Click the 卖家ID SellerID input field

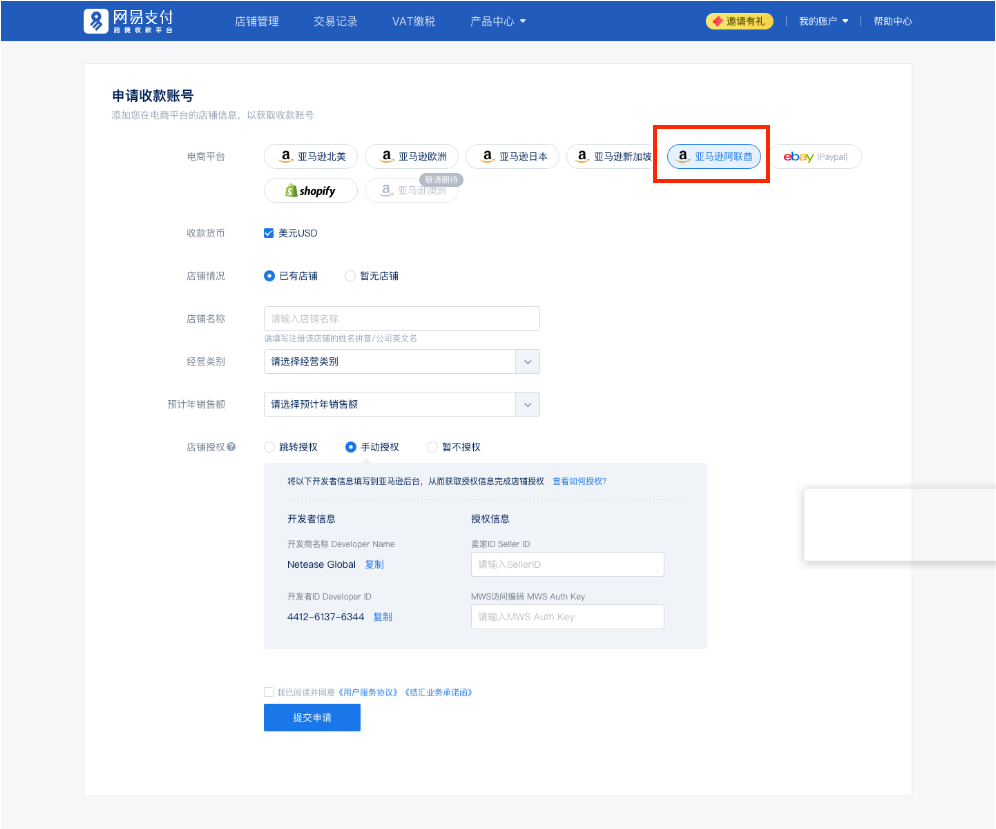click(x=567, y=564)
